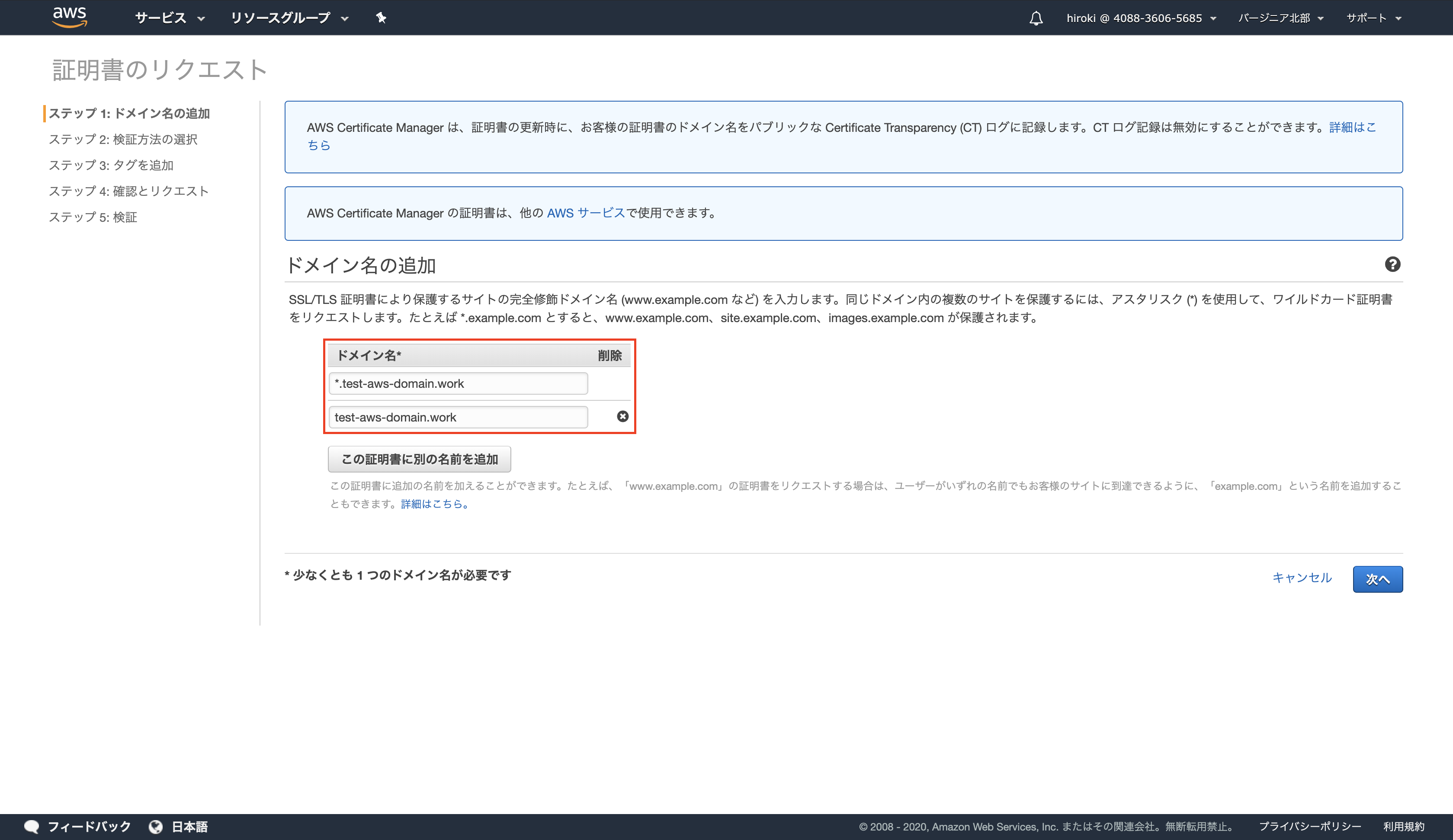Click この証明書に別の名前を追加 button
This screenshot has width=1453, height=840.
[x=419, y=459]
